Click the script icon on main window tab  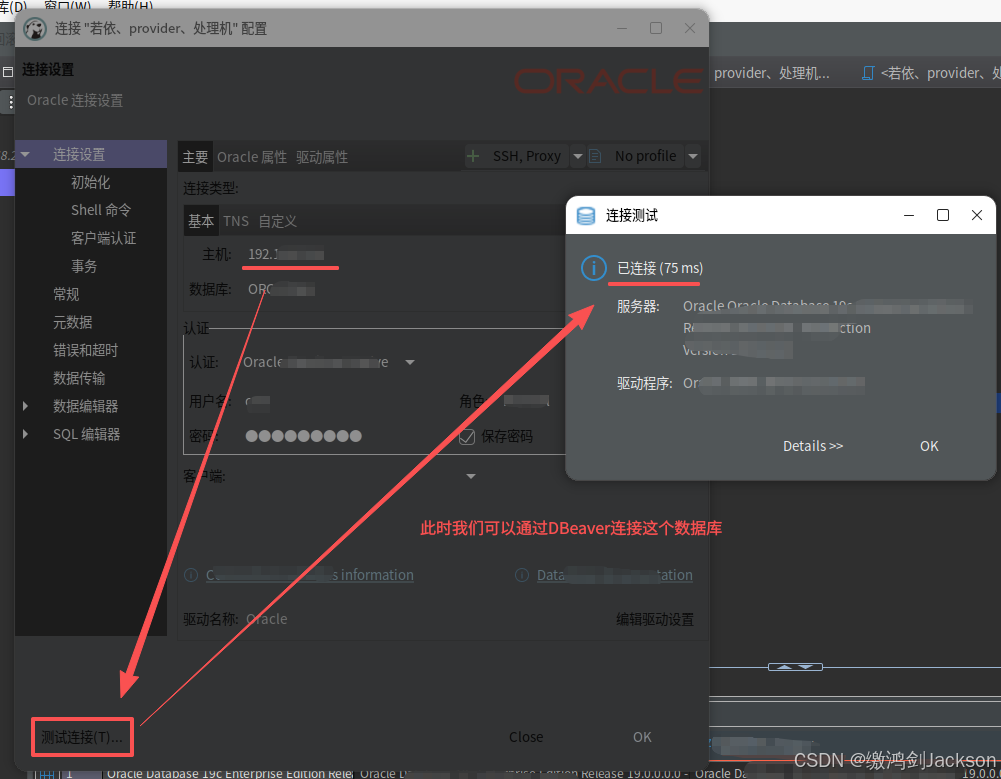[x=868, y=73]
